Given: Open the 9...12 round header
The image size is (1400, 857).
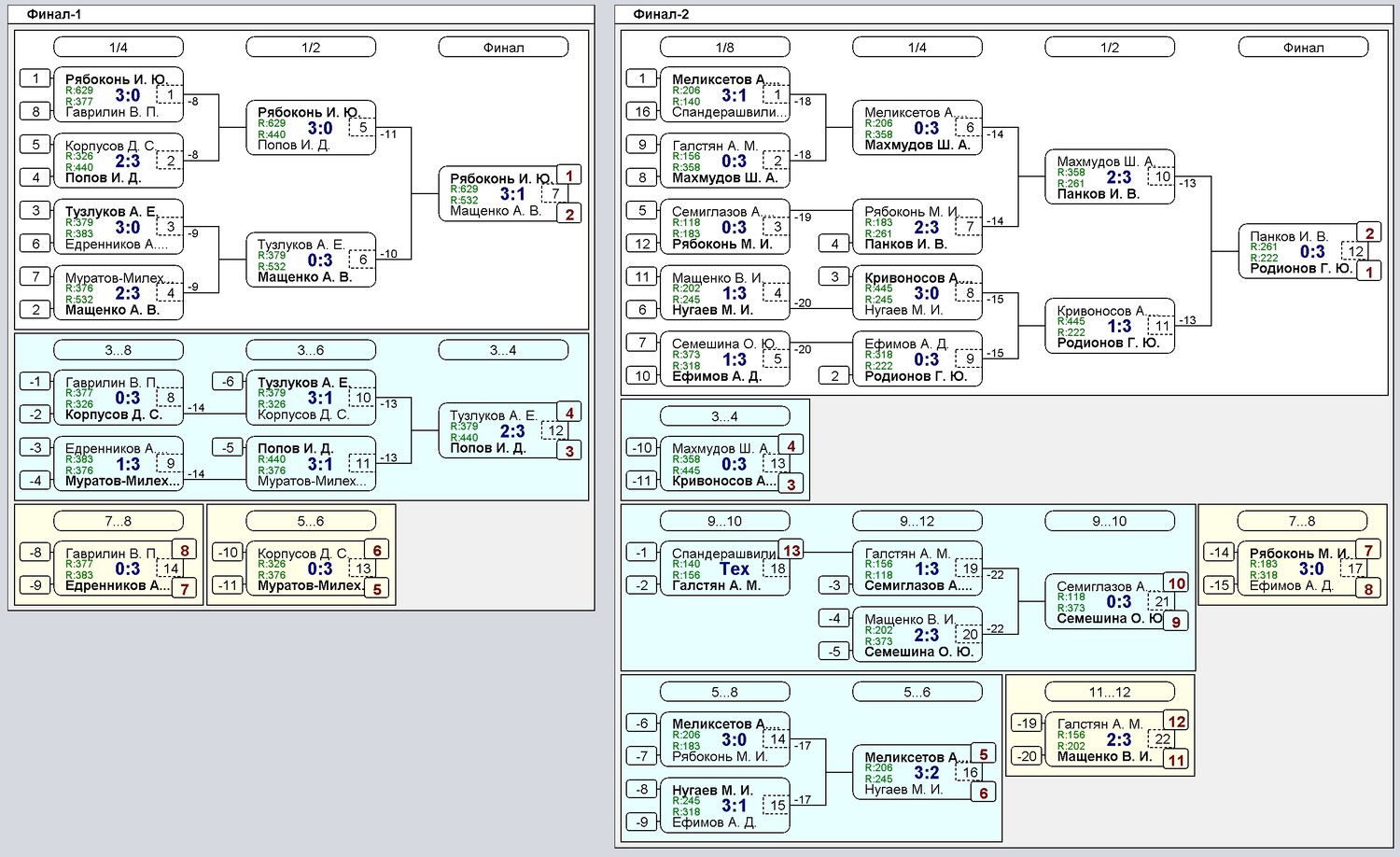Looking at the screenshot, I should 917,521.
